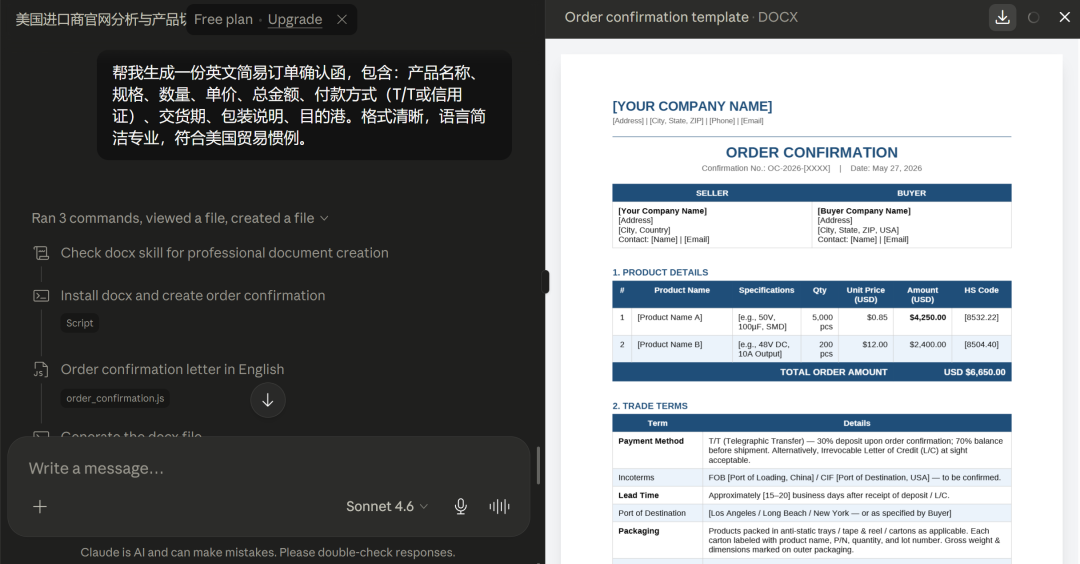Screen dimensions: 1080x564
Task: Click the TOTAL ORDER AMOUNT label
Action: (x=833, y=372)
